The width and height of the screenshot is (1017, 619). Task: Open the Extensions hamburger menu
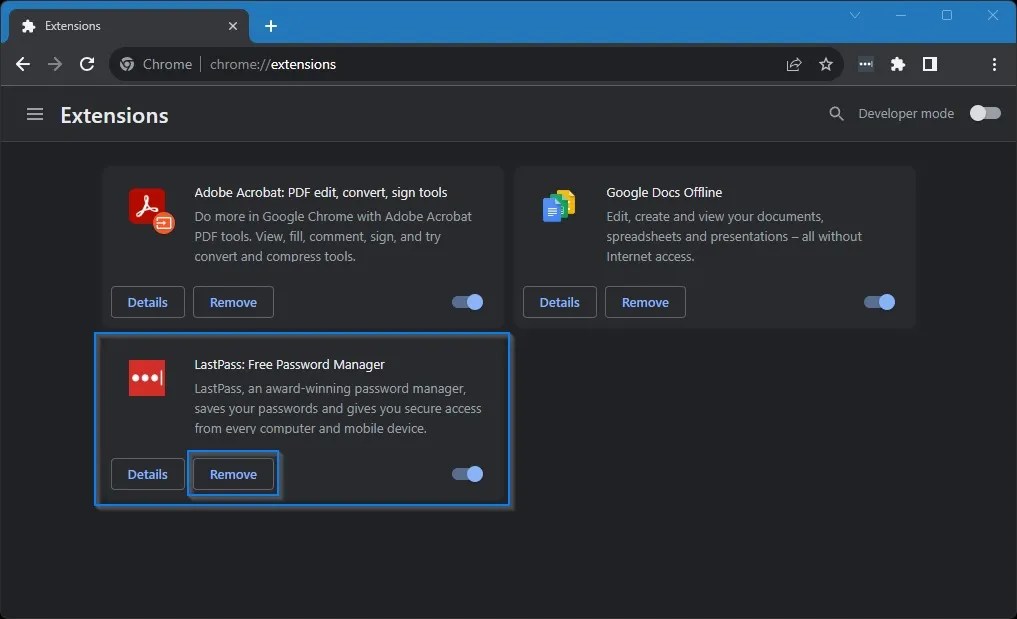35,114
